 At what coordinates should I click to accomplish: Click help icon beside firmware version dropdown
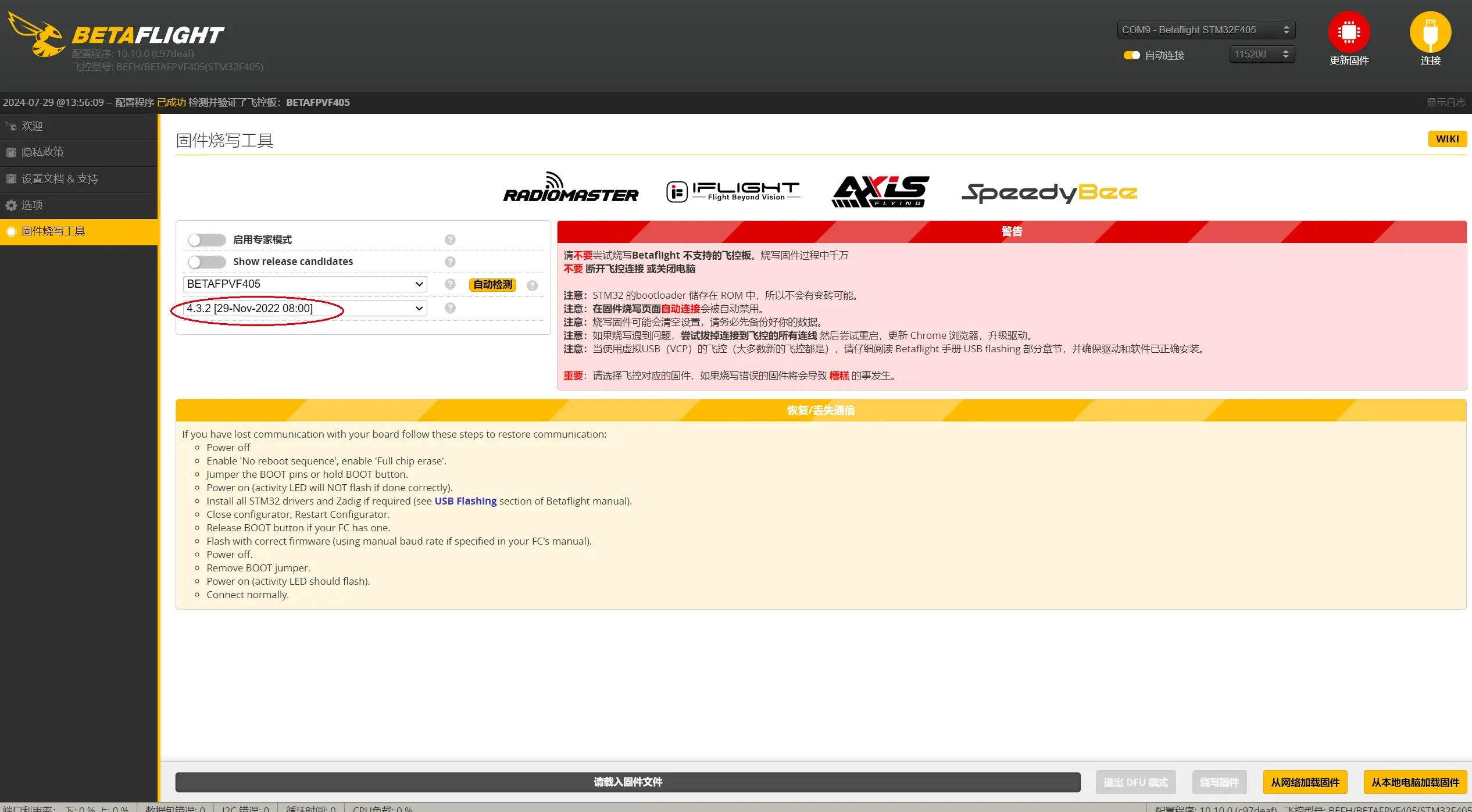coord(450,308)
